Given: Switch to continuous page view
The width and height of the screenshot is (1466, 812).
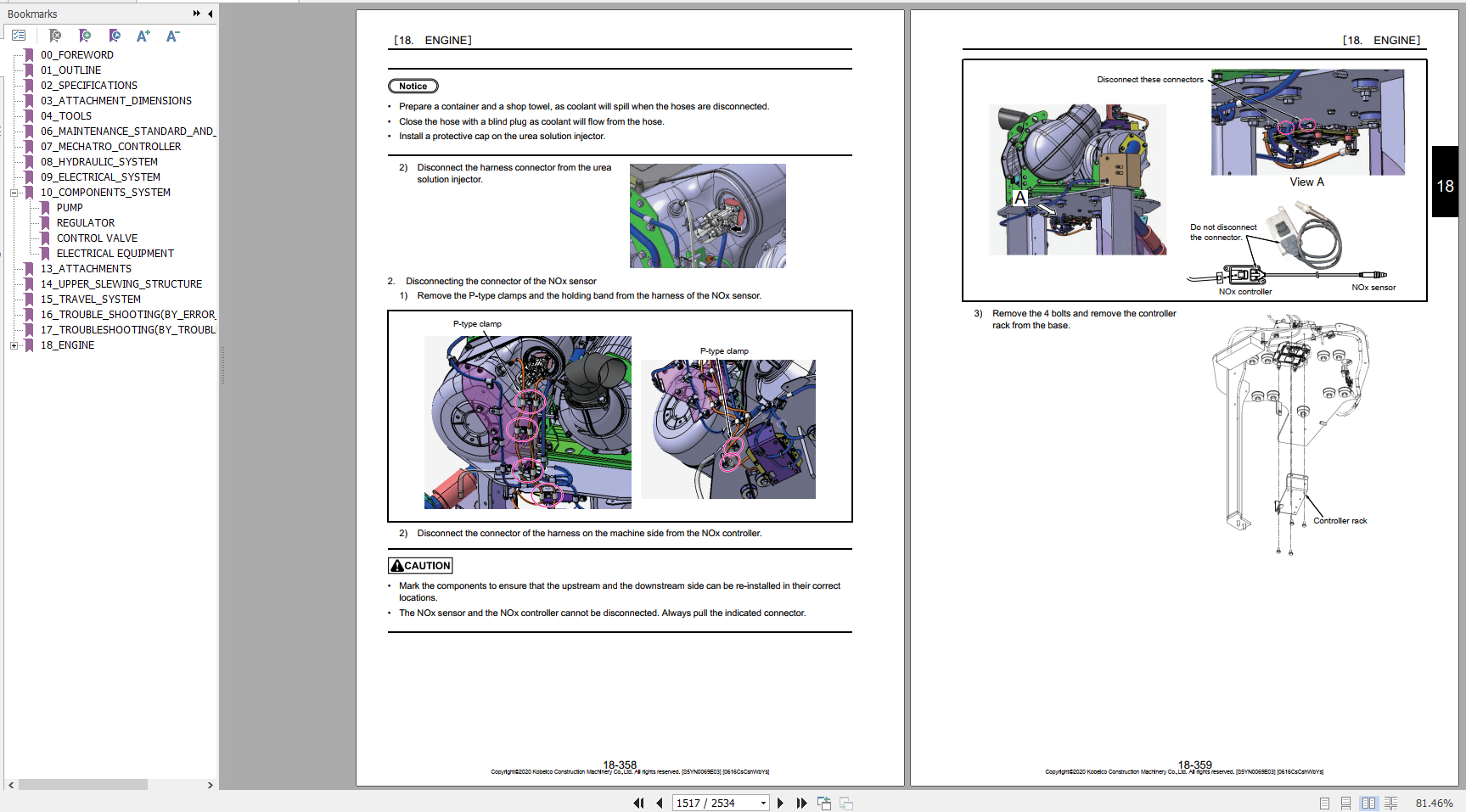Looking at the screenshot, I should coord(1345,803).
